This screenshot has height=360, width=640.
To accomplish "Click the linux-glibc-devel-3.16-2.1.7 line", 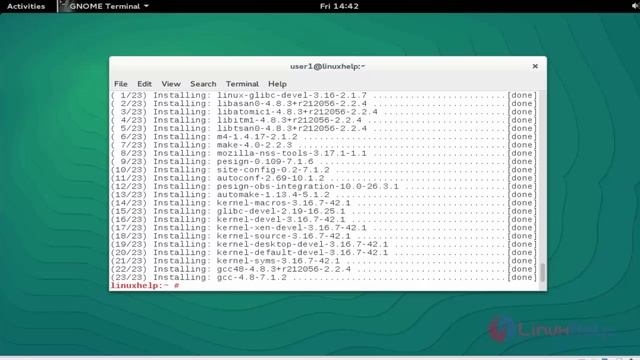I will [324, 95].
